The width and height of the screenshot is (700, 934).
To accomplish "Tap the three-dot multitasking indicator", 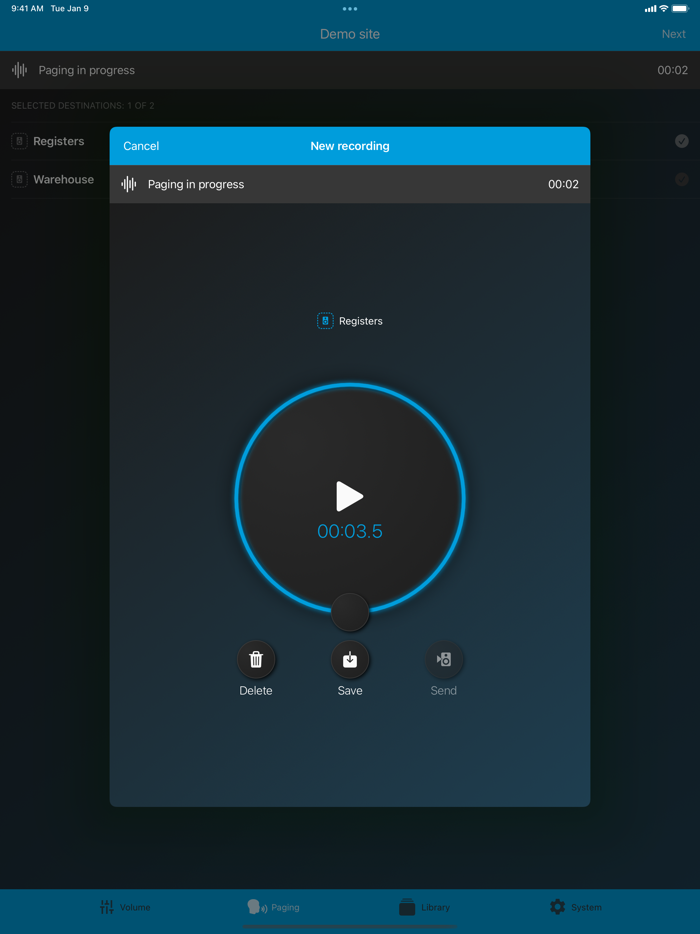I will point(350,9).
